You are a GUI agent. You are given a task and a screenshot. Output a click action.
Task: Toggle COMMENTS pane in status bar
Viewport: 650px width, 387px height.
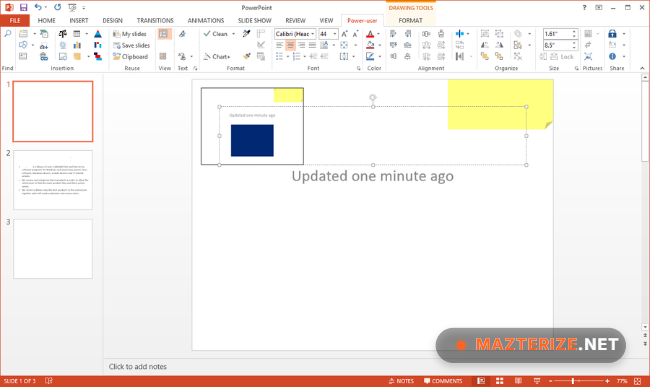pos(443,381)
